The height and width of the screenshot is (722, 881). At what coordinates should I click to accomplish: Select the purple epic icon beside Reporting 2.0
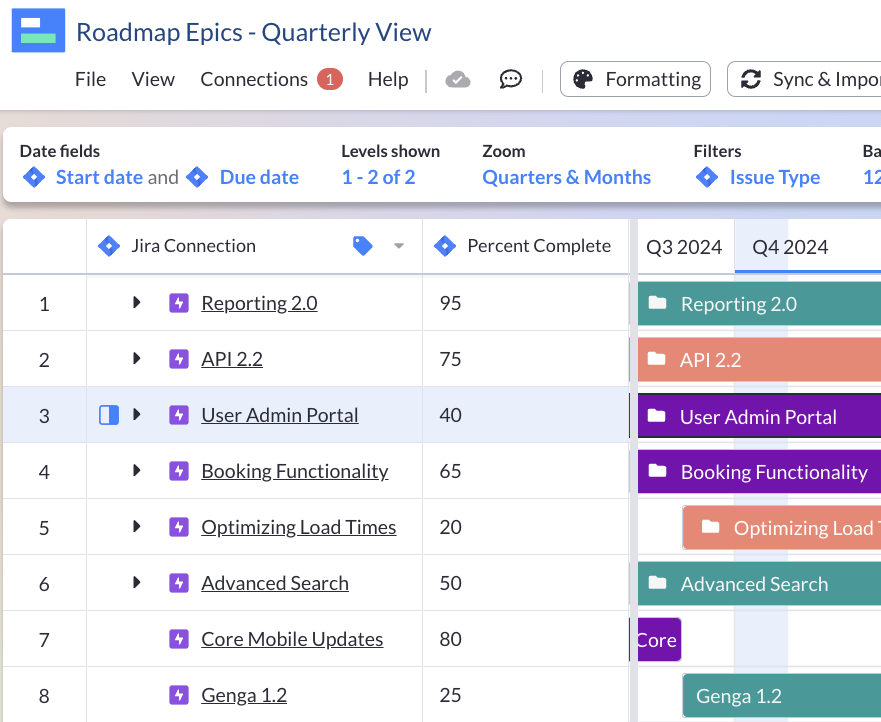[x=178, y=303]
